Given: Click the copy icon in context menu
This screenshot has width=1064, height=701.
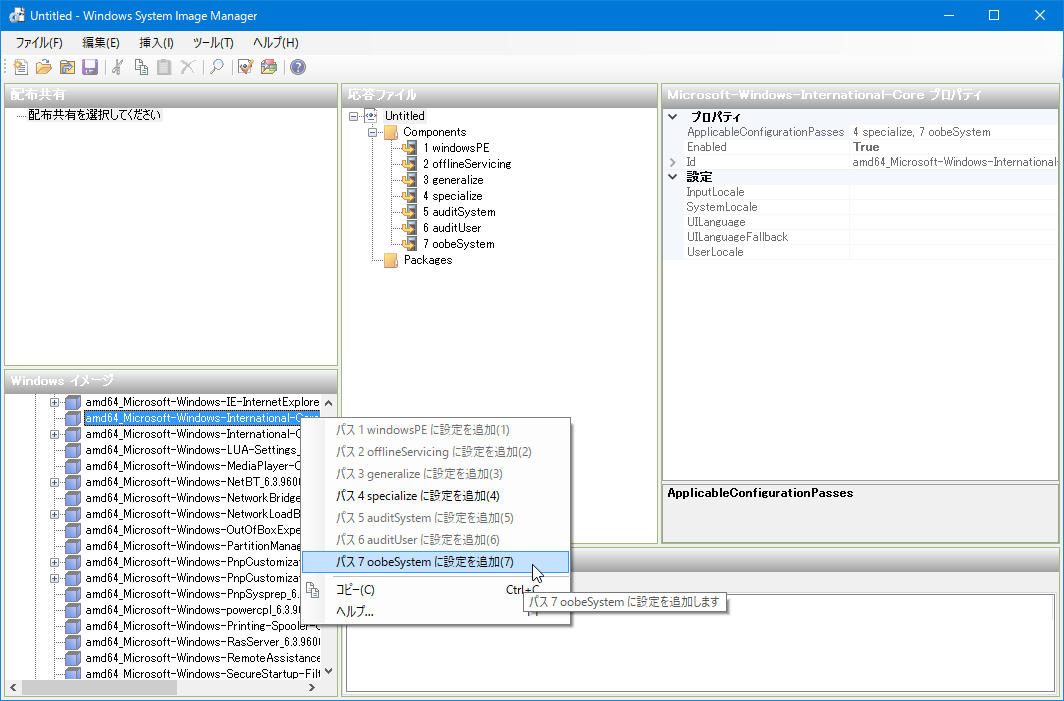Looking at the screenshot, I should click(312, 590).
